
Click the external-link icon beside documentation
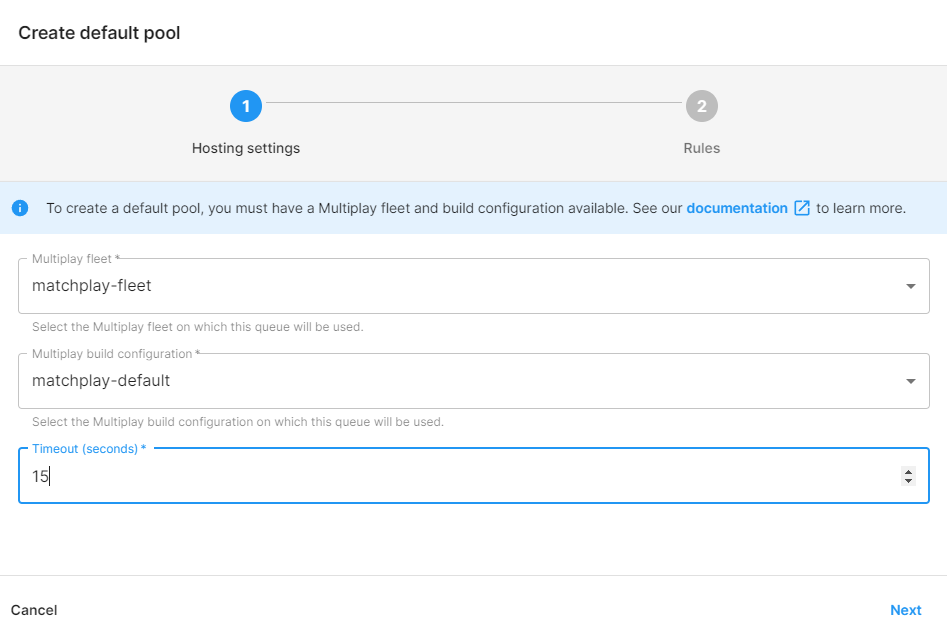click(x=801, y=208)
